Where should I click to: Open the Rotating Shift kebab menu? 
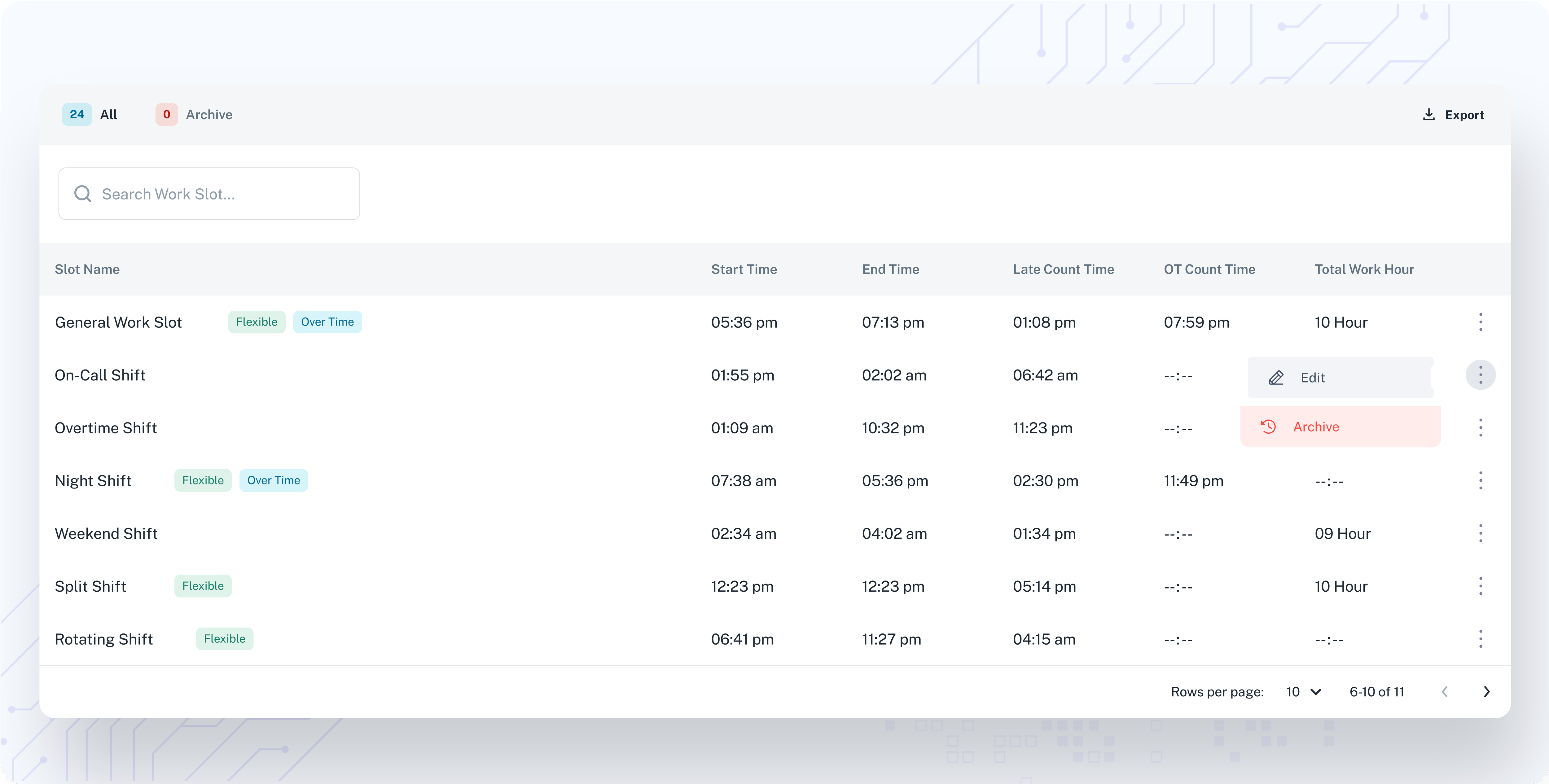[1480, 638]
